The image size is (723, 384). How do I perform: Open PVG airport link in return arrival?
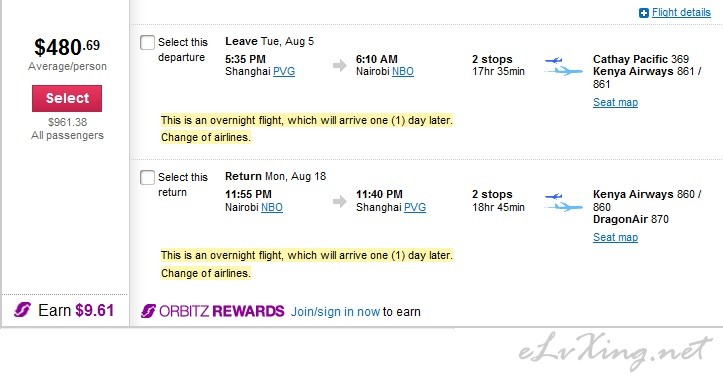click(x=415, y=207)
